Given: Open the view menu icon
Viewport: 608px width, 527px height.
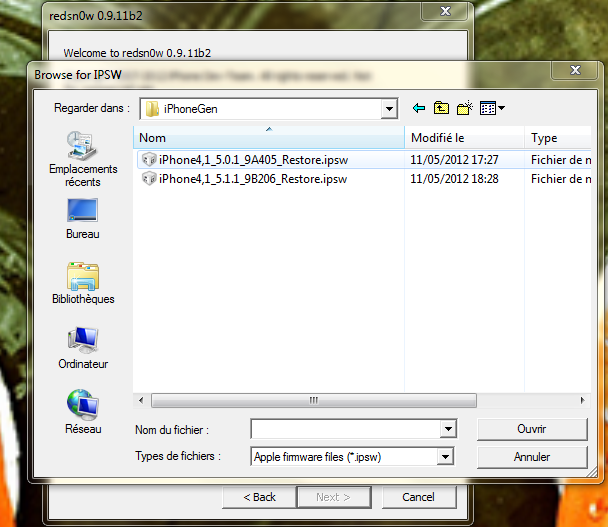Looking at the screenshot, I should click(x=492, y=108).
